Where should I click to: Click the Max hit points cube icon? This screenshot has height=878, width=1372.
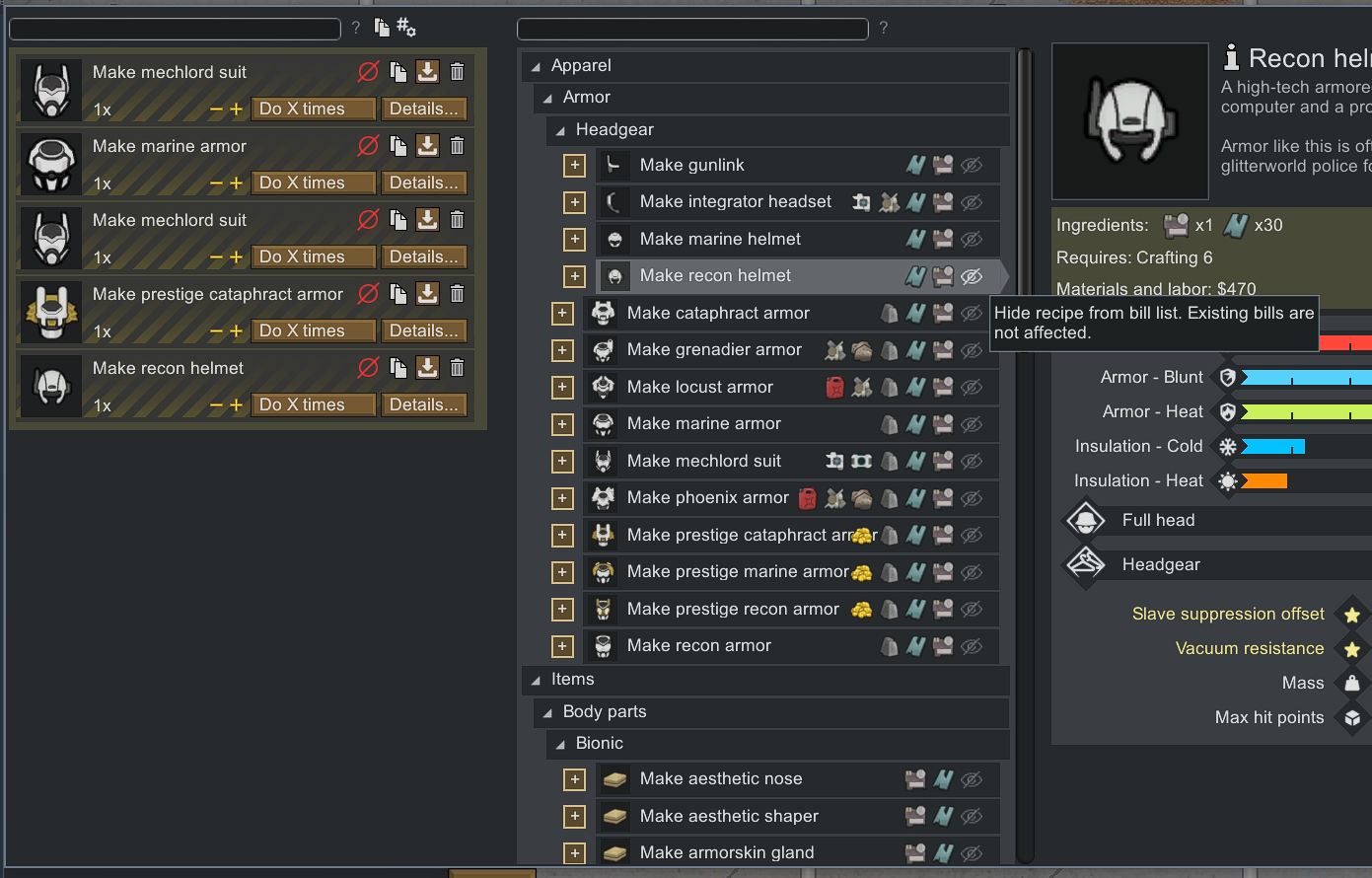(x=1352, y=718)
